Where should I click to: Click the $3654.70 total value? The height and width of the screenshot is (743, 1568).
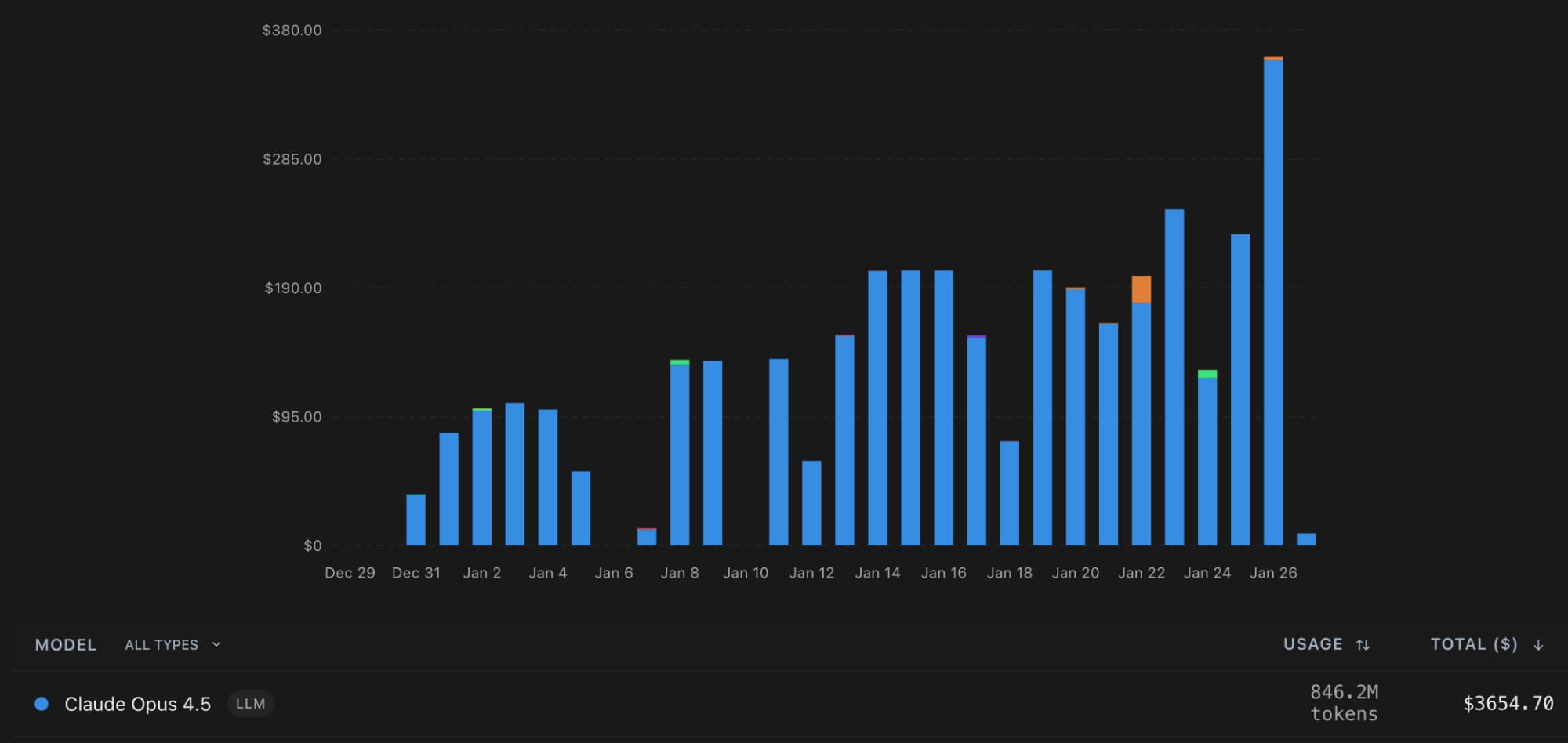(1508, 704)
